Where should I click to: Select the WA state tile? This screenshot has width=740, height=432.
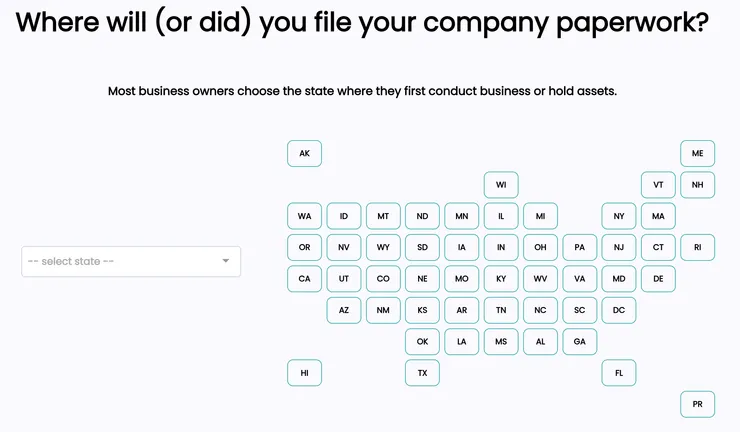[x=304, y=216]
